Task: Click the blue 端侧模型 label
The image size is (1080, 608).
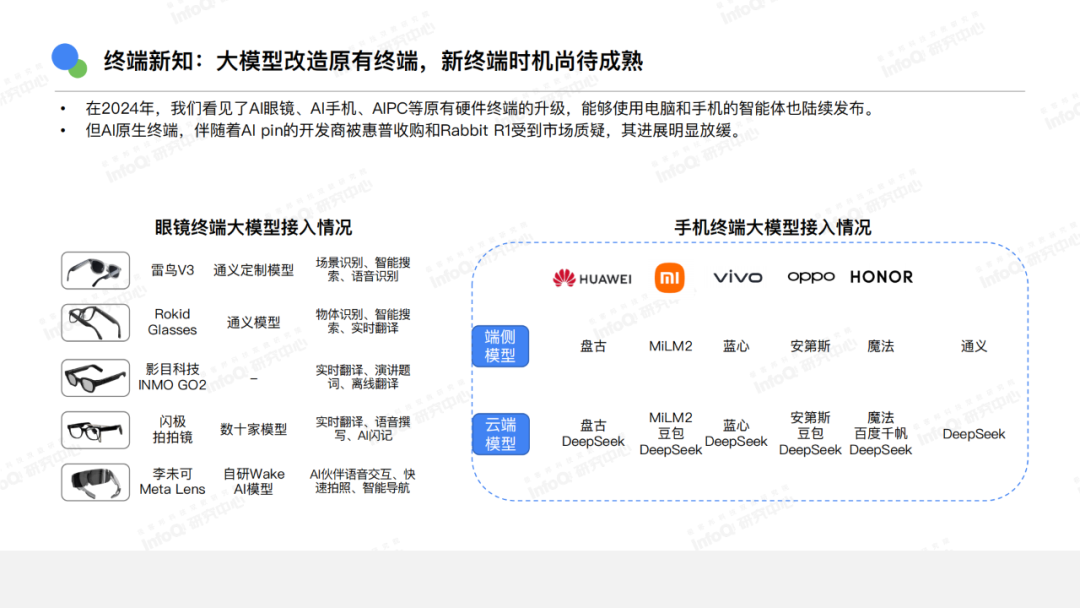Action: pyautogui.click(x=501, y=346)
